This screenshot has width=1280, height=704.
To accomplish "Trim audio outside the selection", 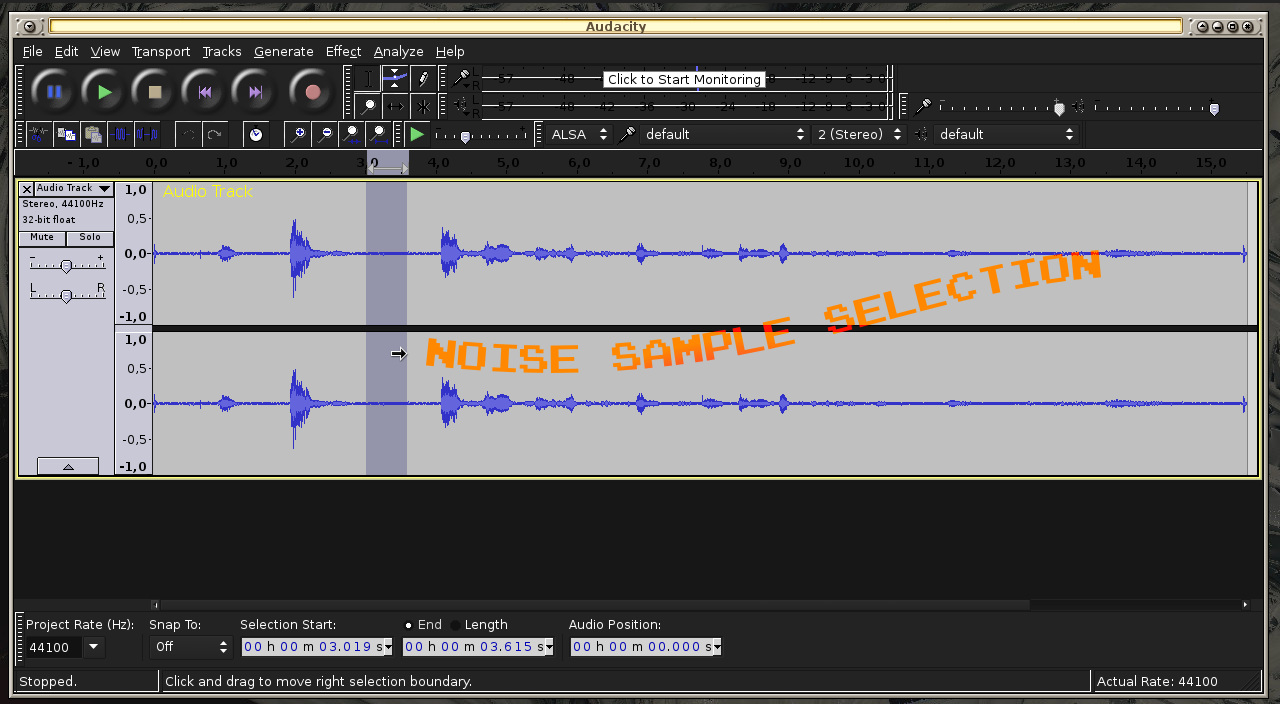I will pos(119,134).
